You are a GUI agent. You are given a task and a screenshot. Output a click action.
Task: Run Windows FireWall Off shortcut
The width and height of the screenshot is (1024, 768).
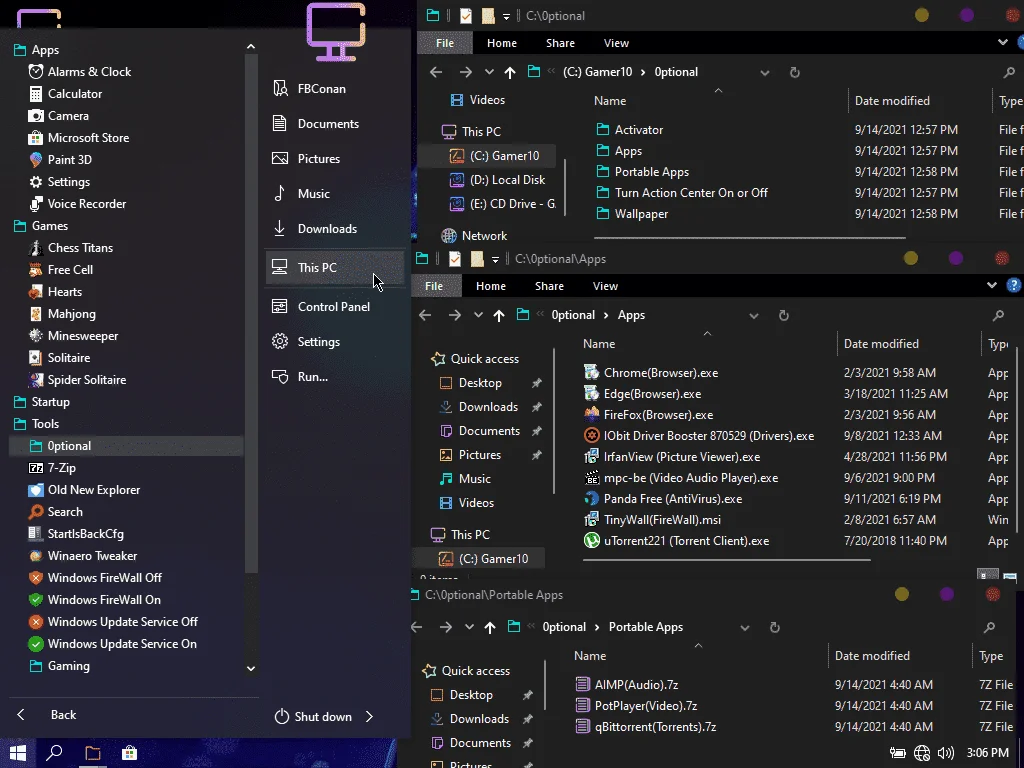click(104, 578)
